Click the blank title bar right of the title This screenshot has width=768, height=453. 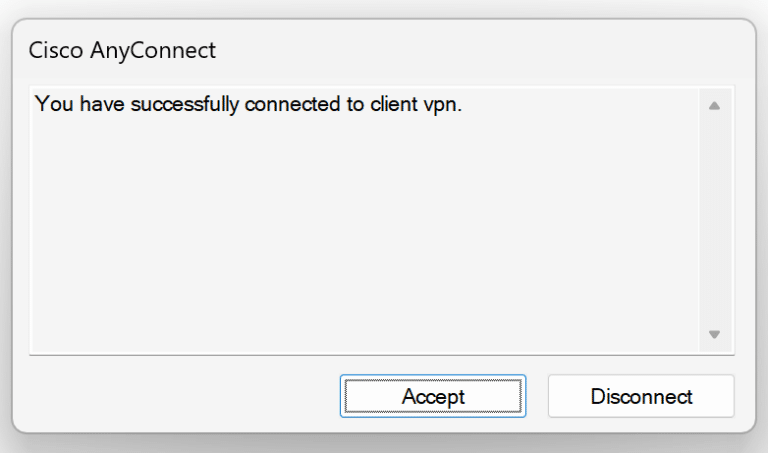(480, 49)
